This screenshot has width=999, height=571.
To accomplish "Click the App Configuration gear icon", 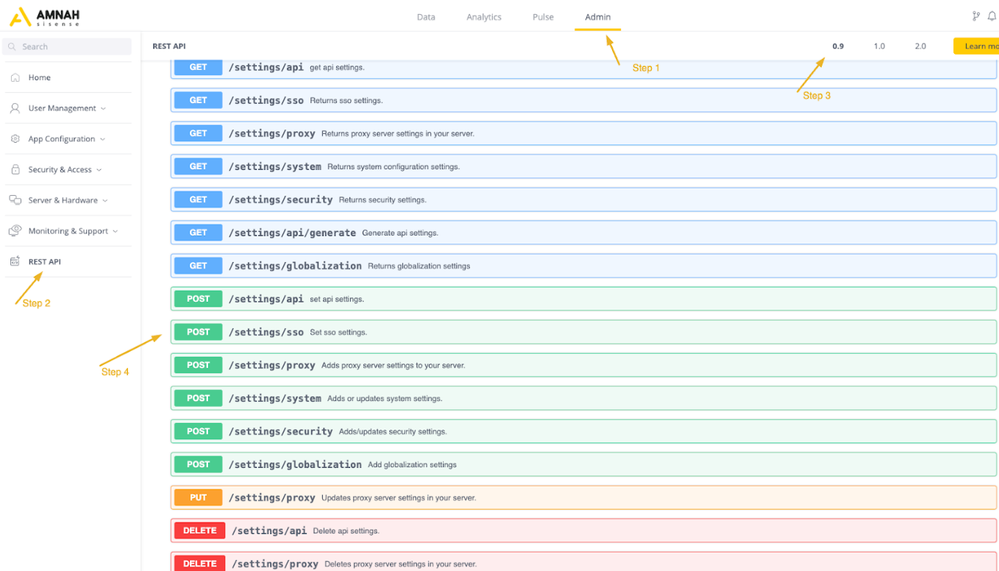I will (15, 139).
